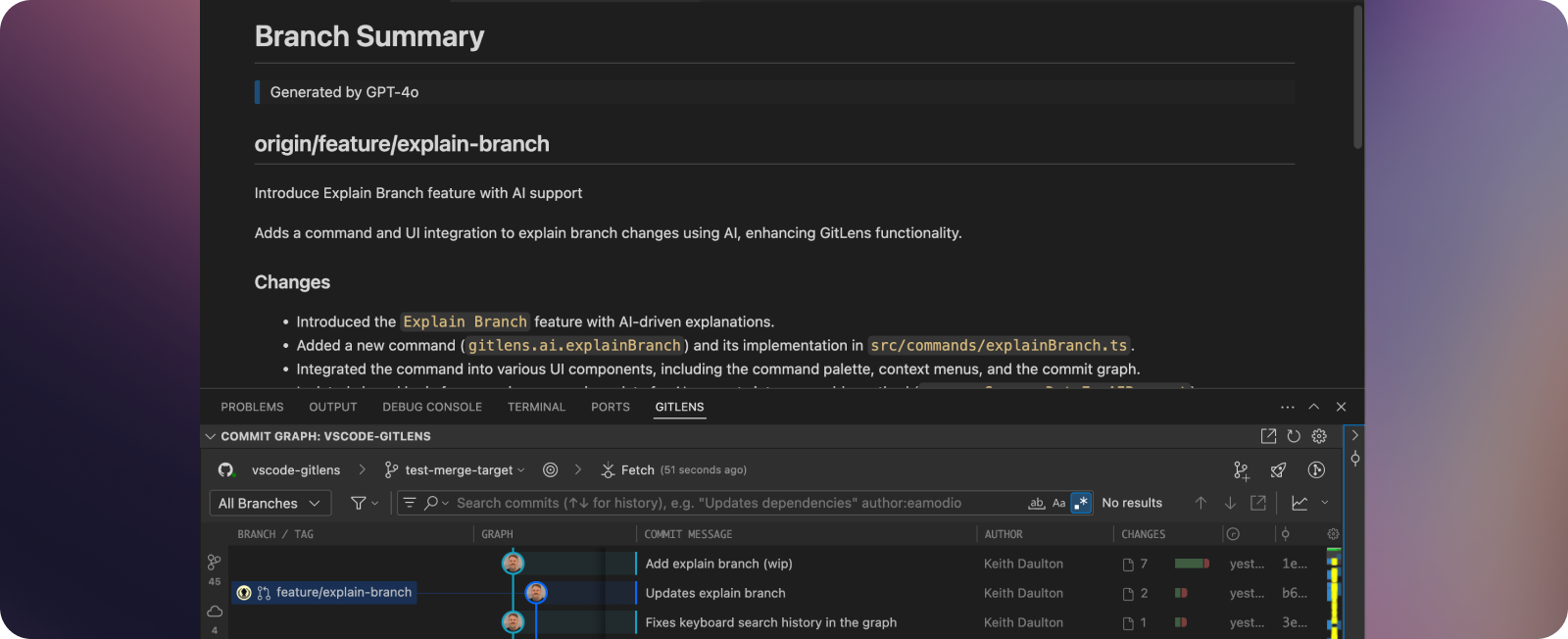This screenshot has width=1568, height=639.
Task: Open the column settings gear icon
Action: pos(1333,534)
